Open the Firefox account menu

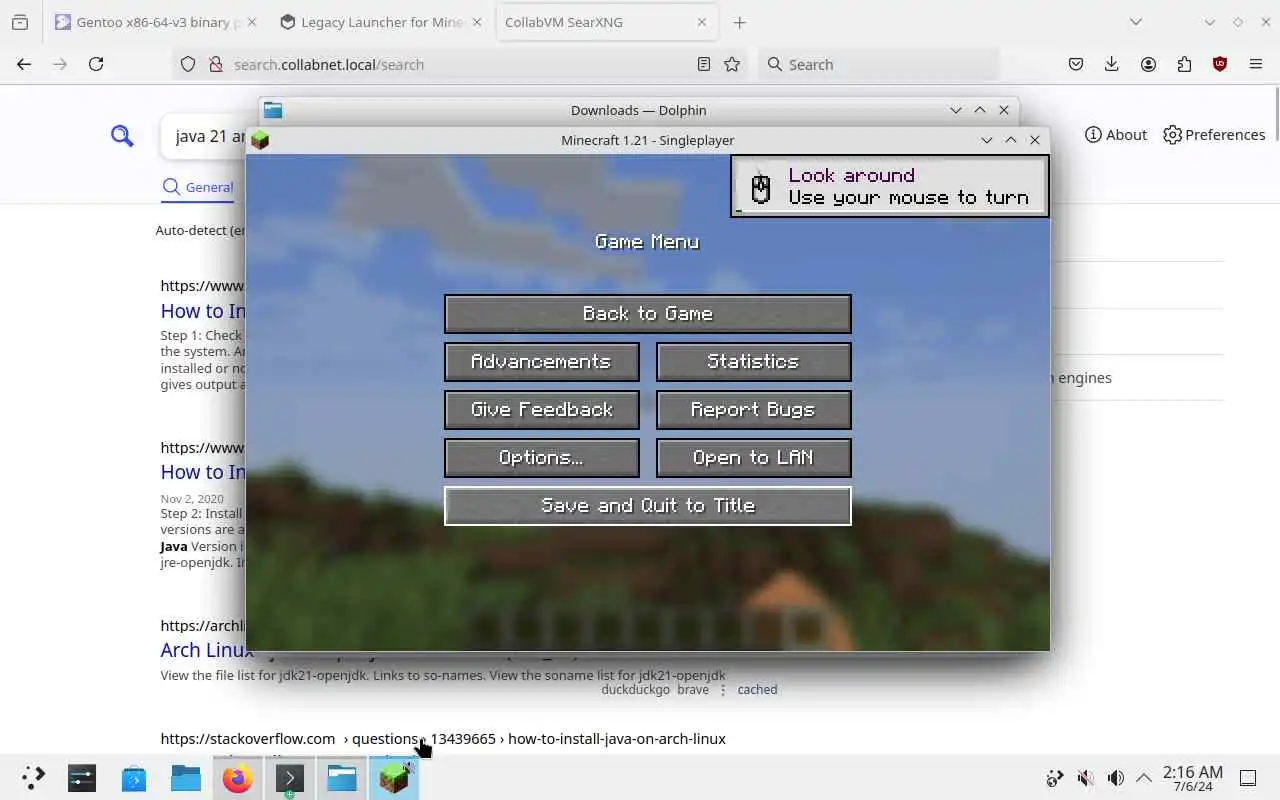point(1148,64)
